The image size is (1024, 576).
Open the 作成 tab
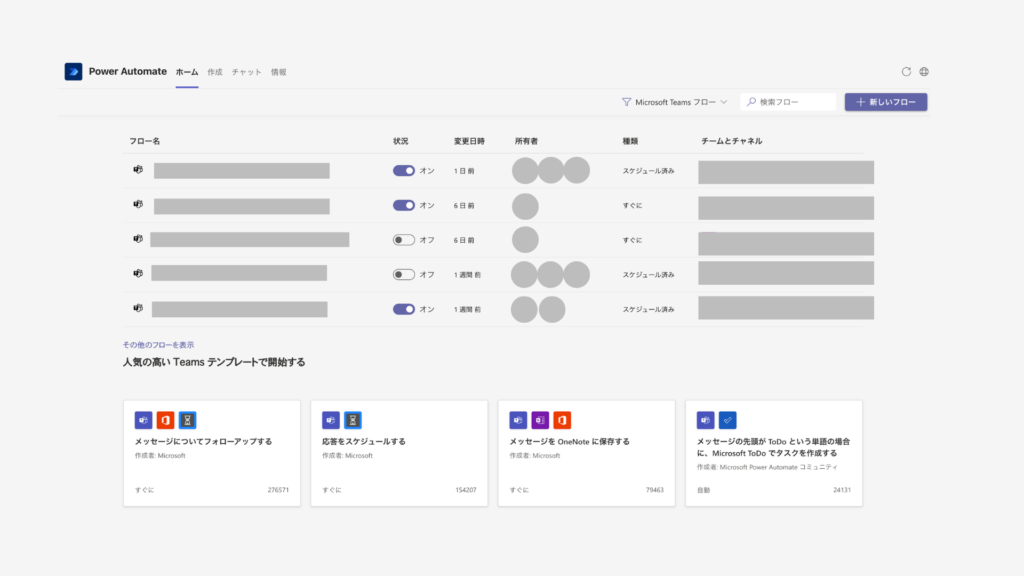click(x=215, y=72)
